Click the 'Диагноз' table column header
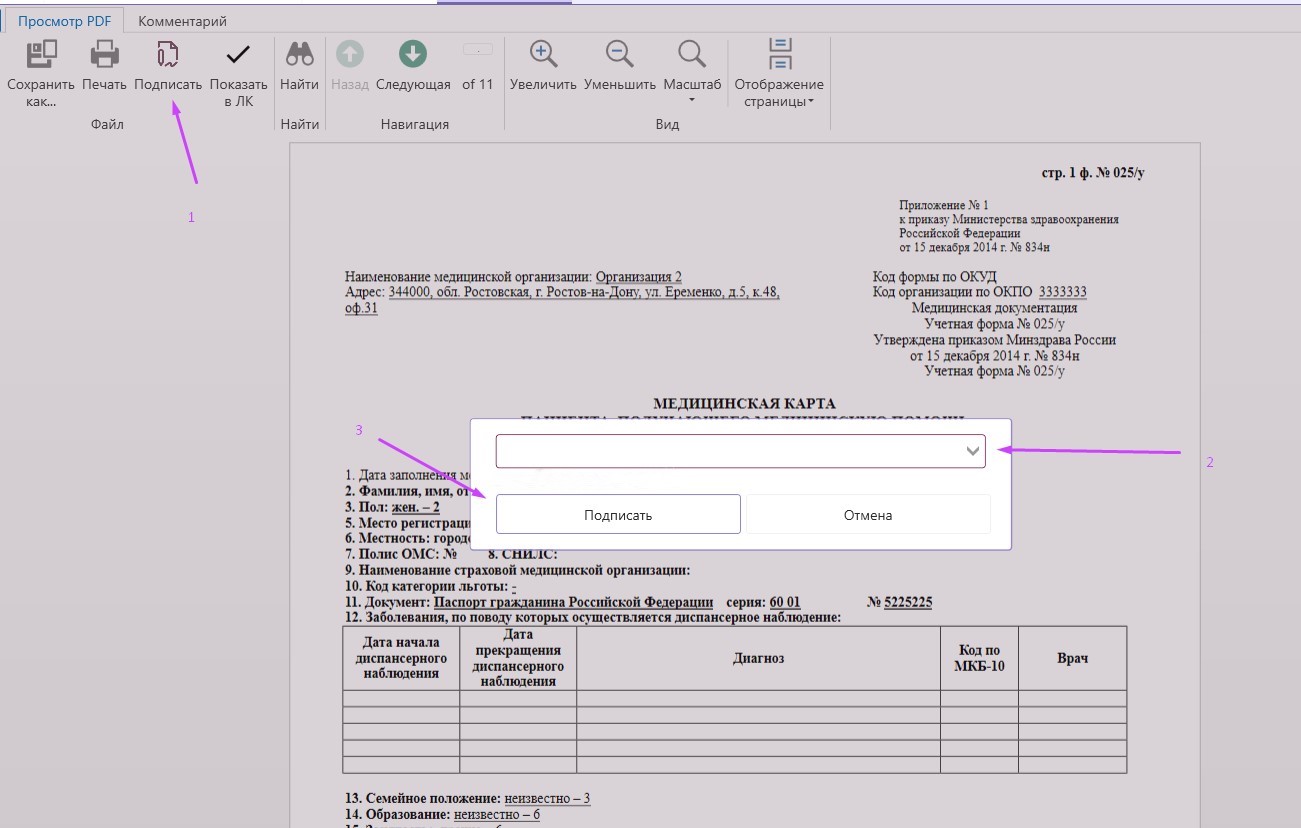Image resolution: width=1301 pixels, height=828 pixels. pyautogui.click(x=758, y=658)
